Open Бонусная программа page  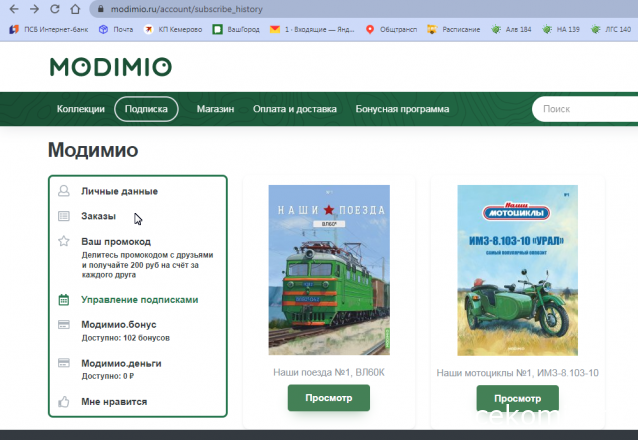coord(402,109)
